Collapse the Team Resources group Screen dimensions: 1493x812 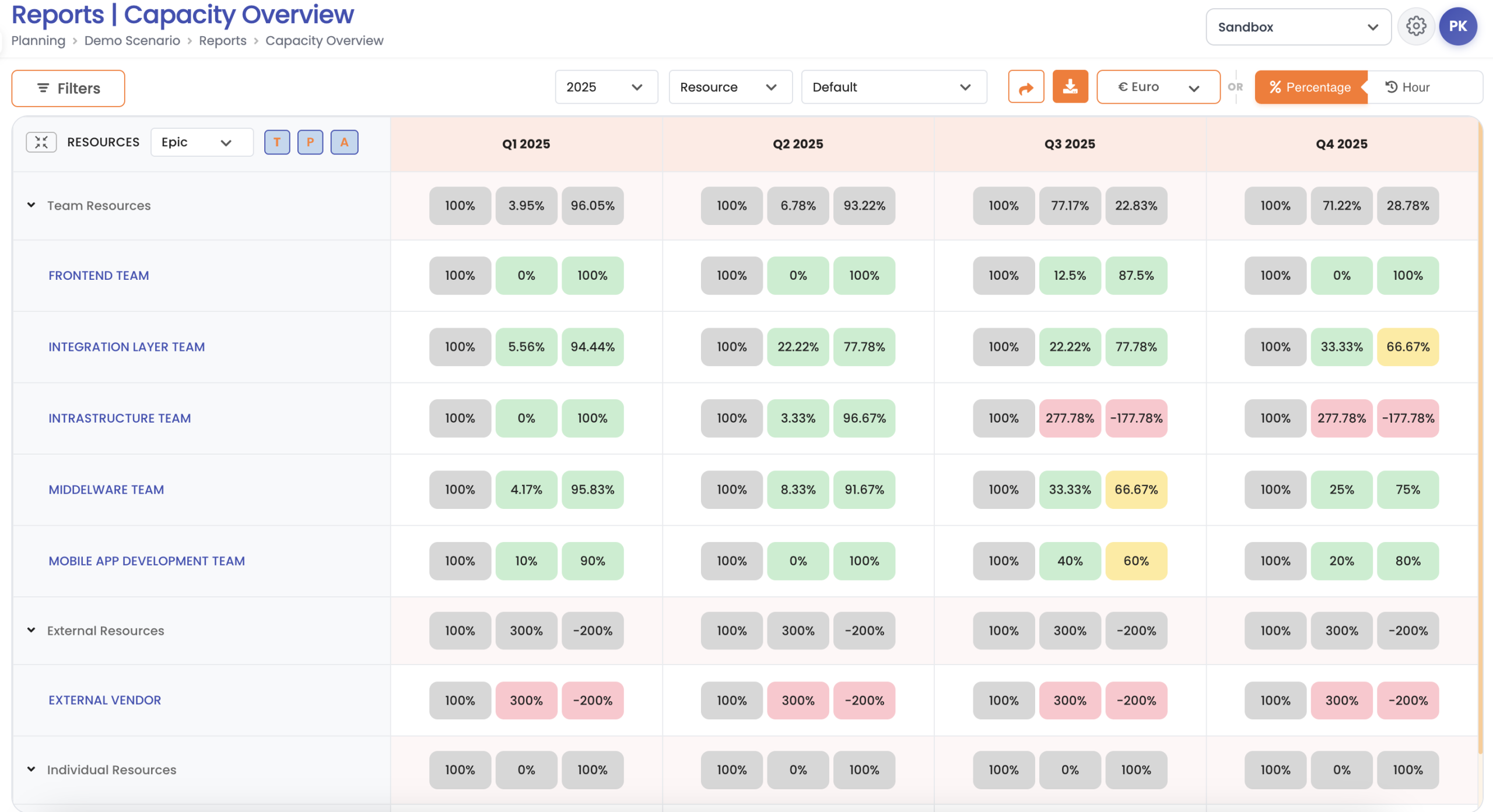pyautogui.click(x=31, y=205)
